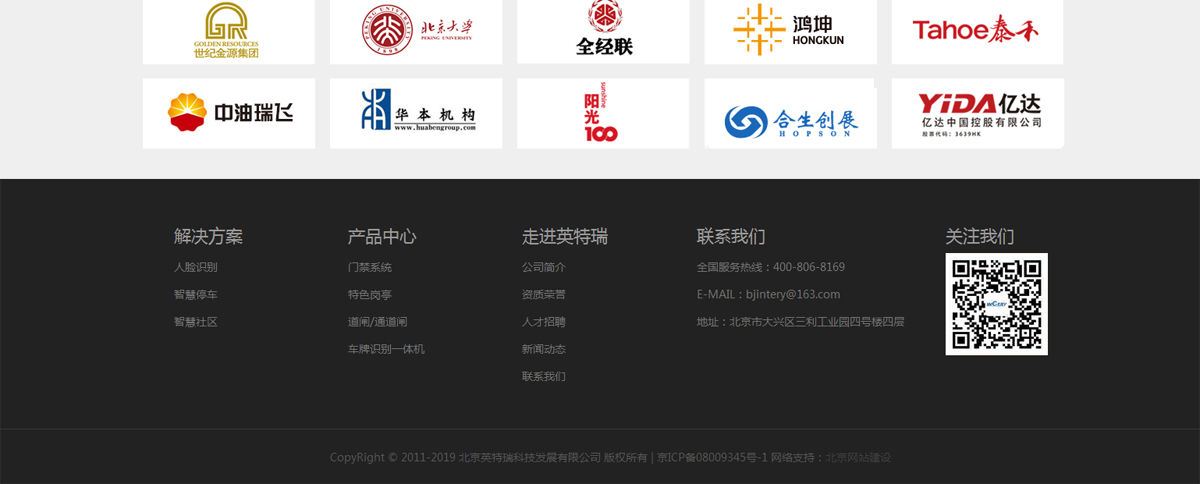Click the 阳光100 partner logo

603,113
